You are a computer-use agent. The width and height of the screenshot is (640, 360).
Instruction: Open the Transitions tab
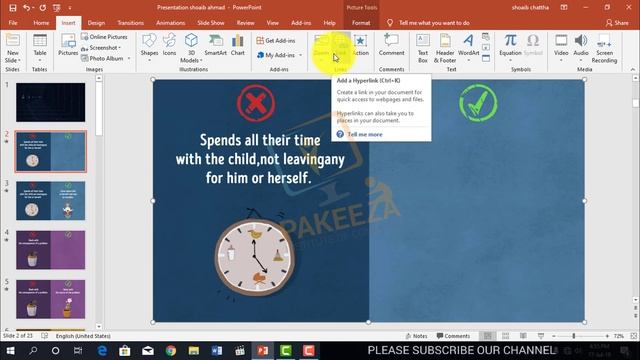[130, 23]
